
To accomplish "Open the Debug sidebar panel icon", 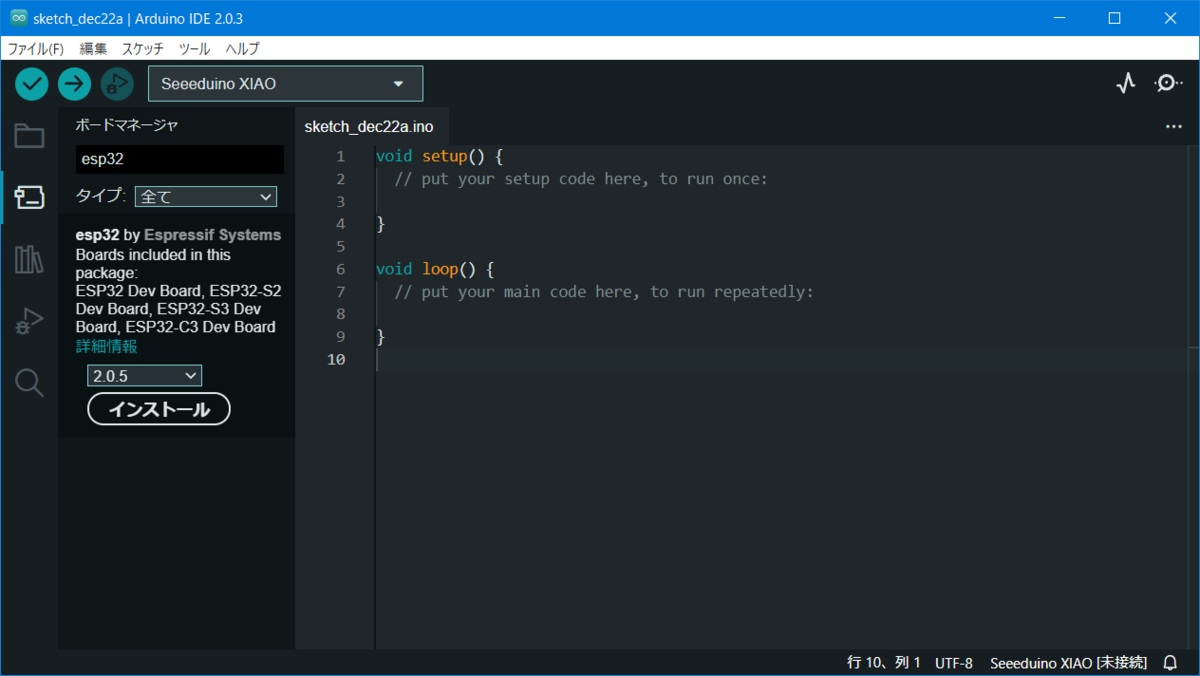I will 29,322.
